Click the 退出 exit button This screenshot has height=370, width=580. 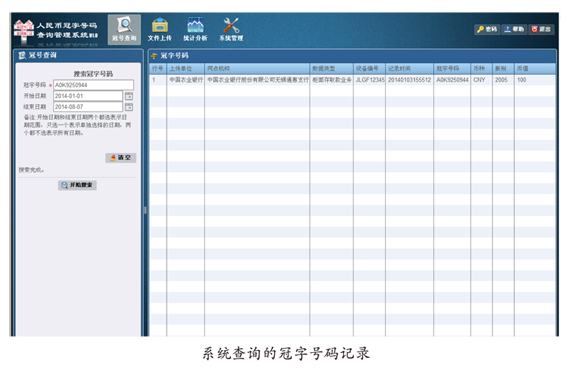542,29
